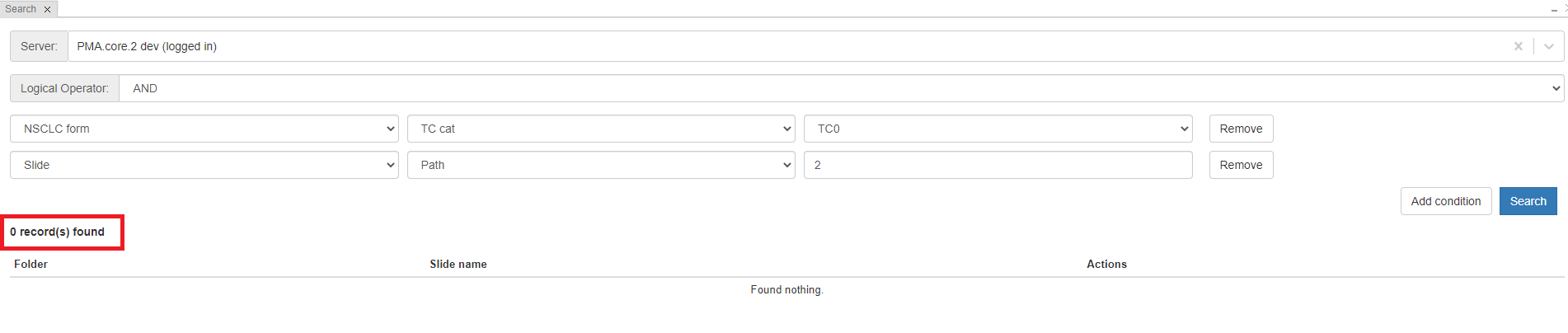
Task: Click the Slide name column header
Action: pos(458,264)
